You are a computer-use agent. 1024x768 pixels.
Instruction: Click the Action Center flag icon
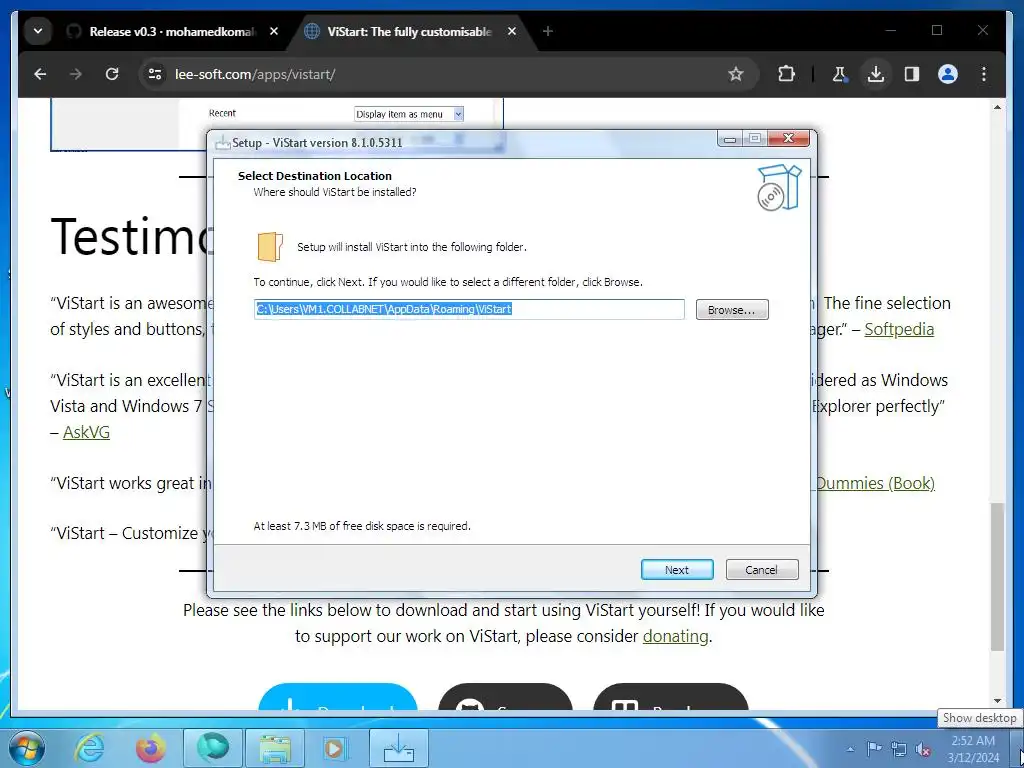[x=874, y=749]
